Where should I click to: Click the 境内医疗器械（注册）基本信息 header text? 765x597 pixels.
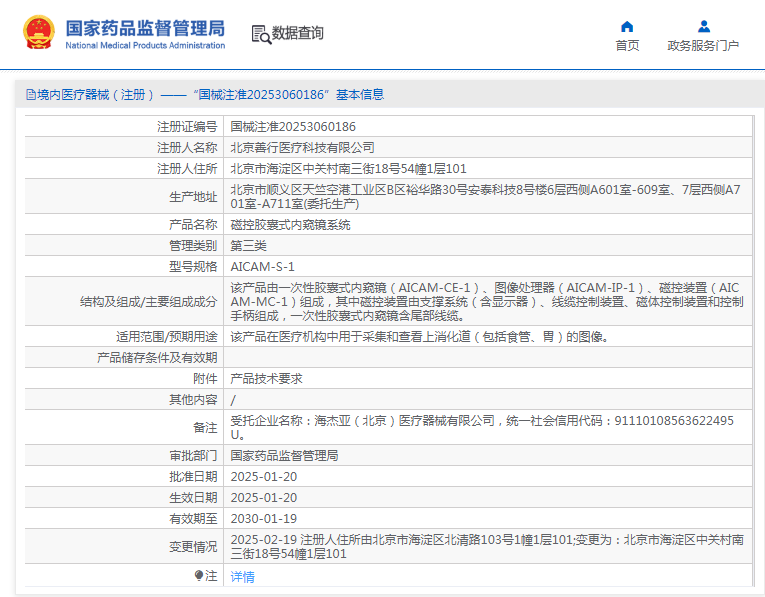(211, 95)
